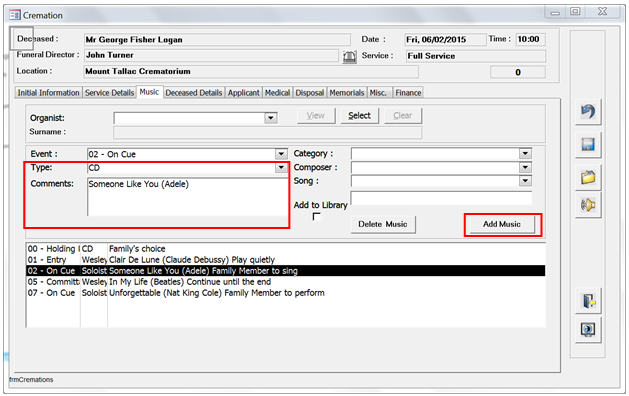This screenshot has height=396, width=629.
Task: Click the Delete Music button
Action: tap(383, 224)
